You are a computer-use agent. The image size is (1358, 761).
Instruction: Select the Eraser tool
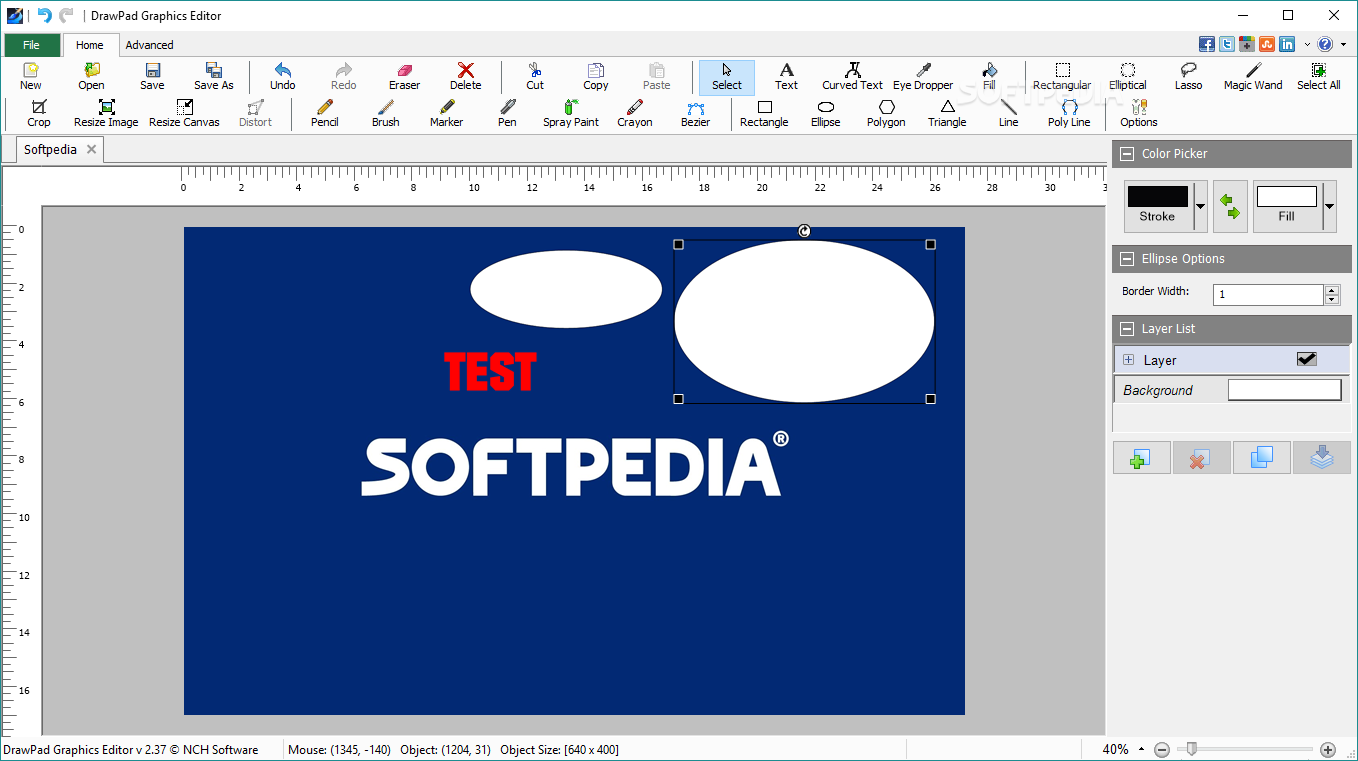click(x=404, y=76)
